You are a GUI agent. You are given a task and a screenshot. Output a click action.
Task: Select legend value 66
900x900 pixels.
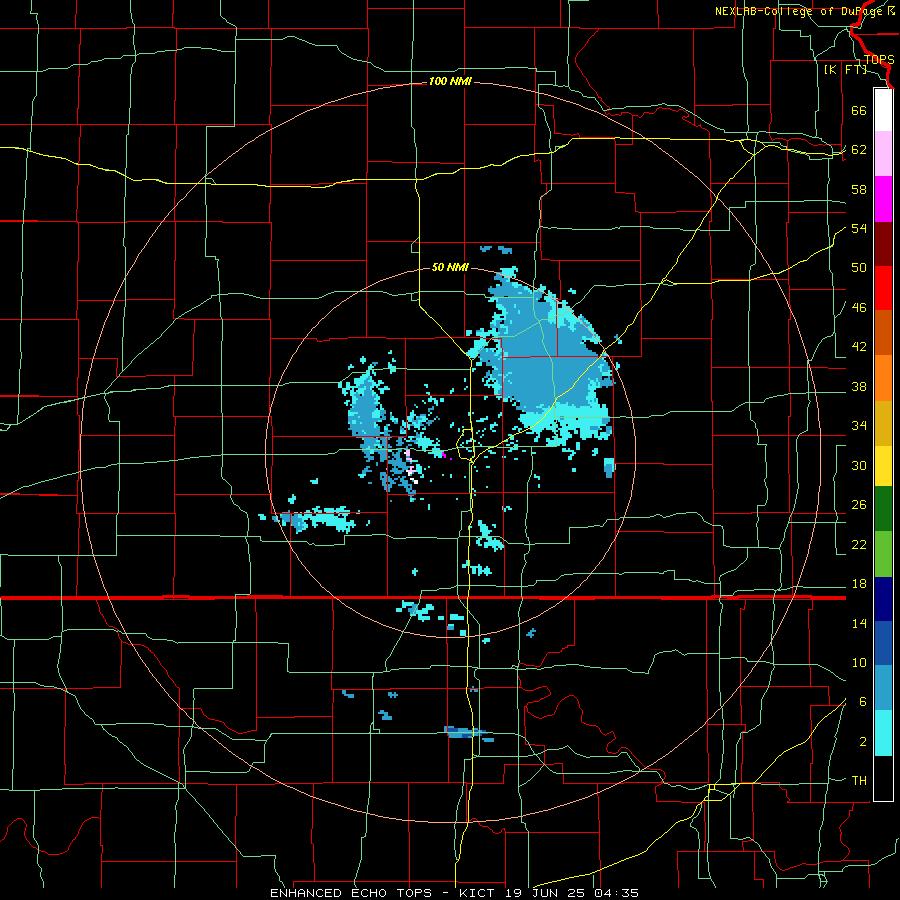(x=859, y=110)
